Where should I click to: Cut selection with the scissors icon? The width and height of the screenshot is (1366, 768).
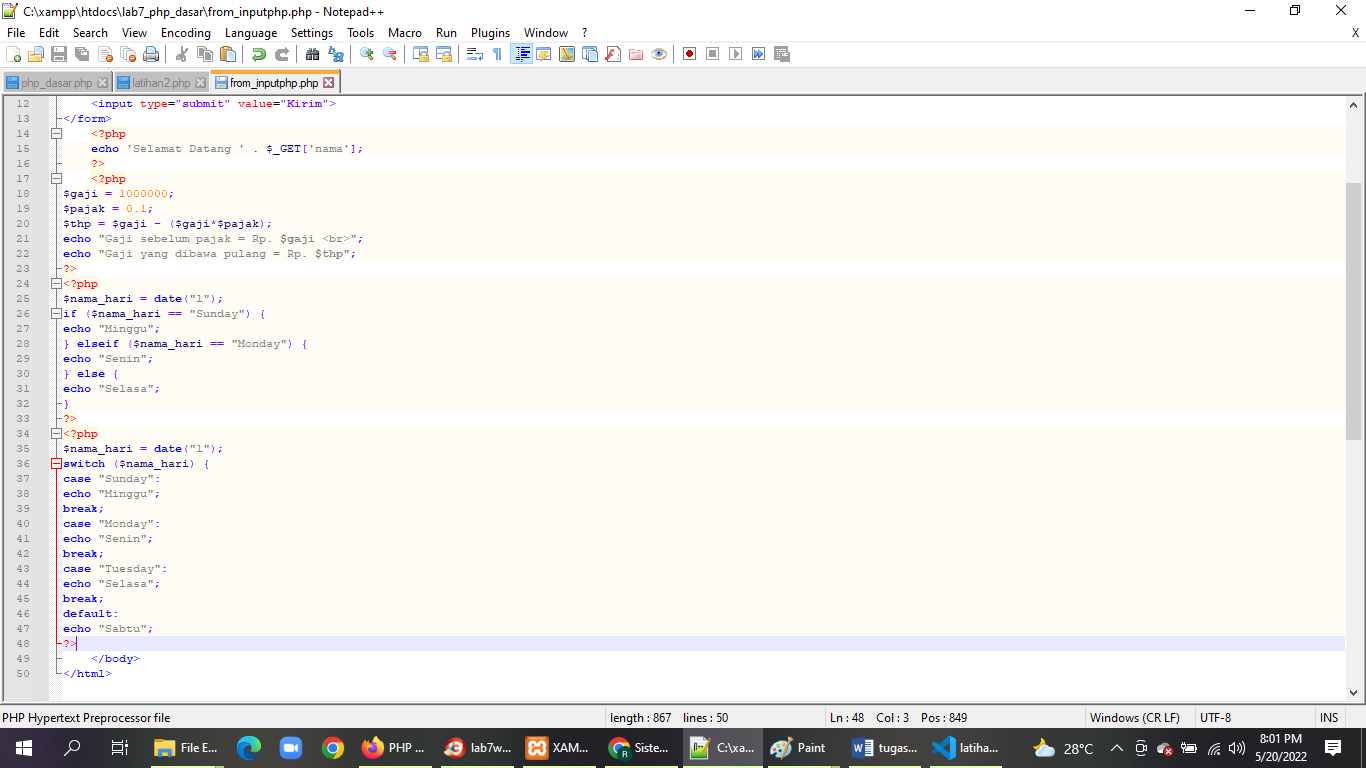click(182, 54)
